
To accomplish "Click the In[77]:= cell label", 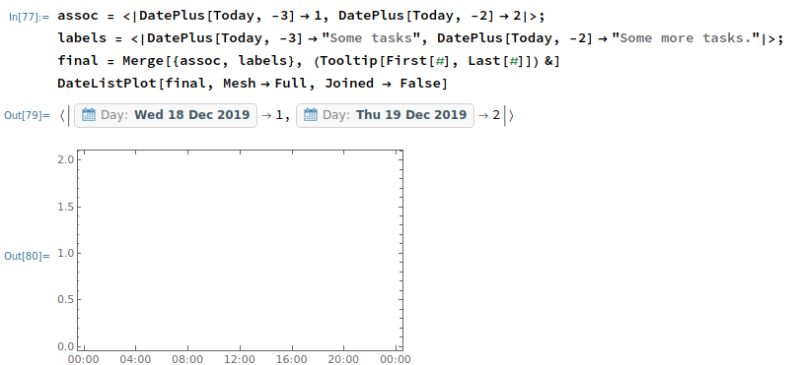I will tap(30, 16).
